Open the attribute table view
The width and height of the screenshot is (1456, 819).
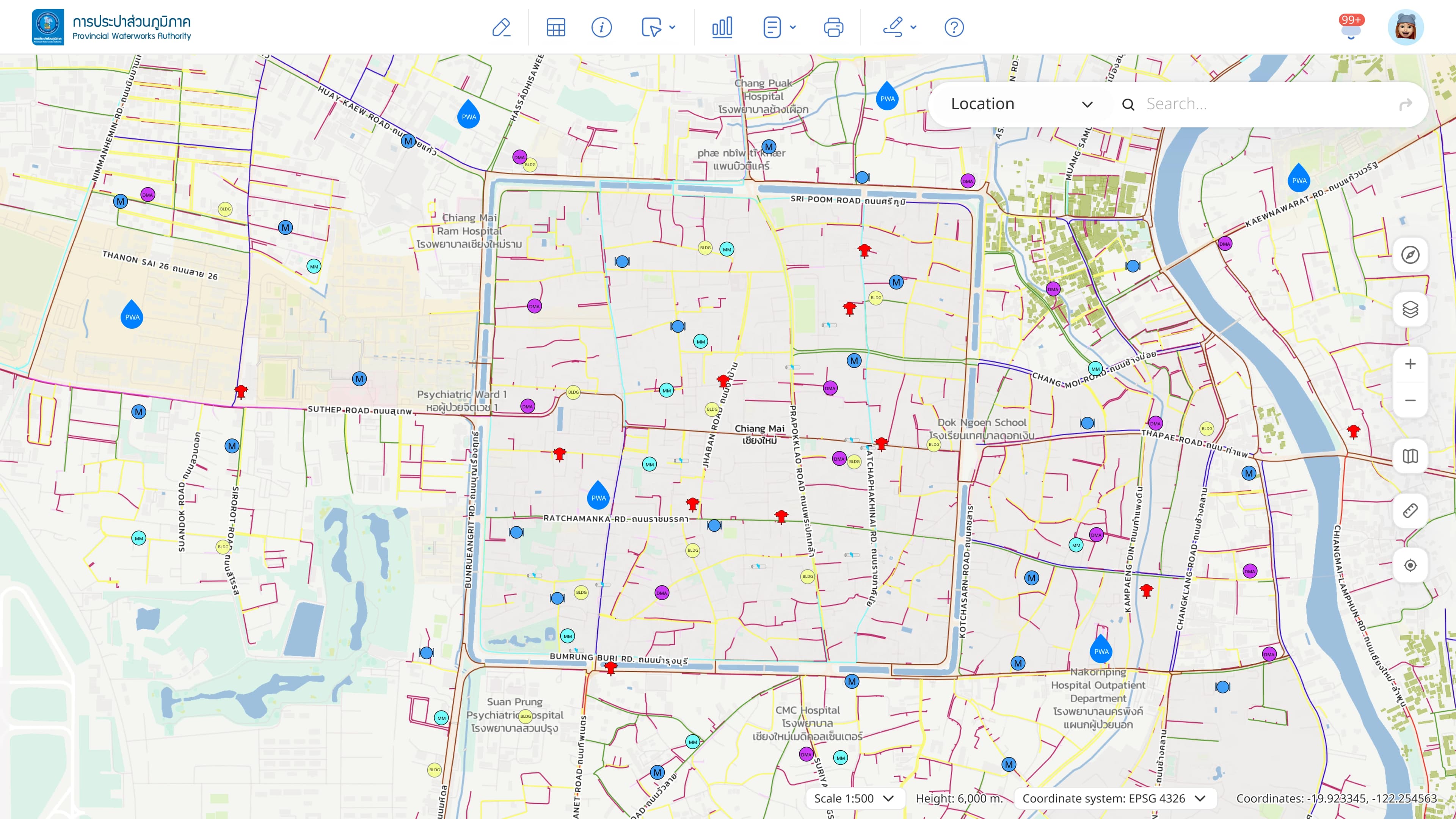tap(555, 27)
